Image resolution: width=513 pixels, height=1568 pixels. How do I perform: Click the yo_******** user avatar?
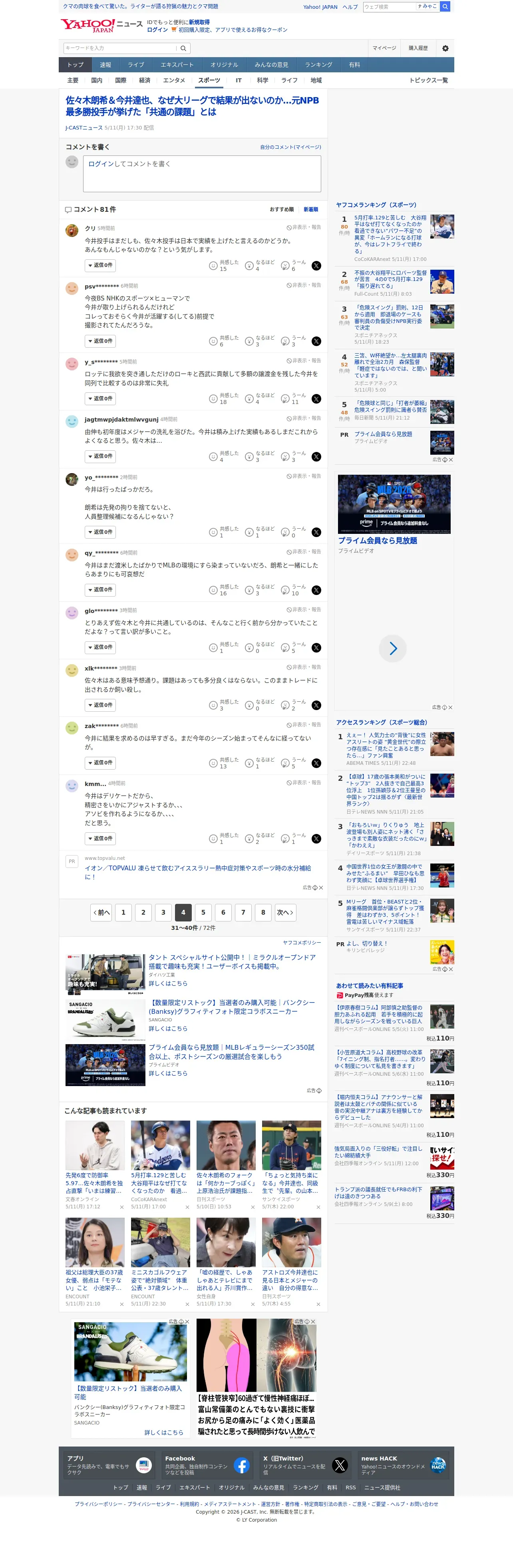pyautogui.click(x=72, y=479)
